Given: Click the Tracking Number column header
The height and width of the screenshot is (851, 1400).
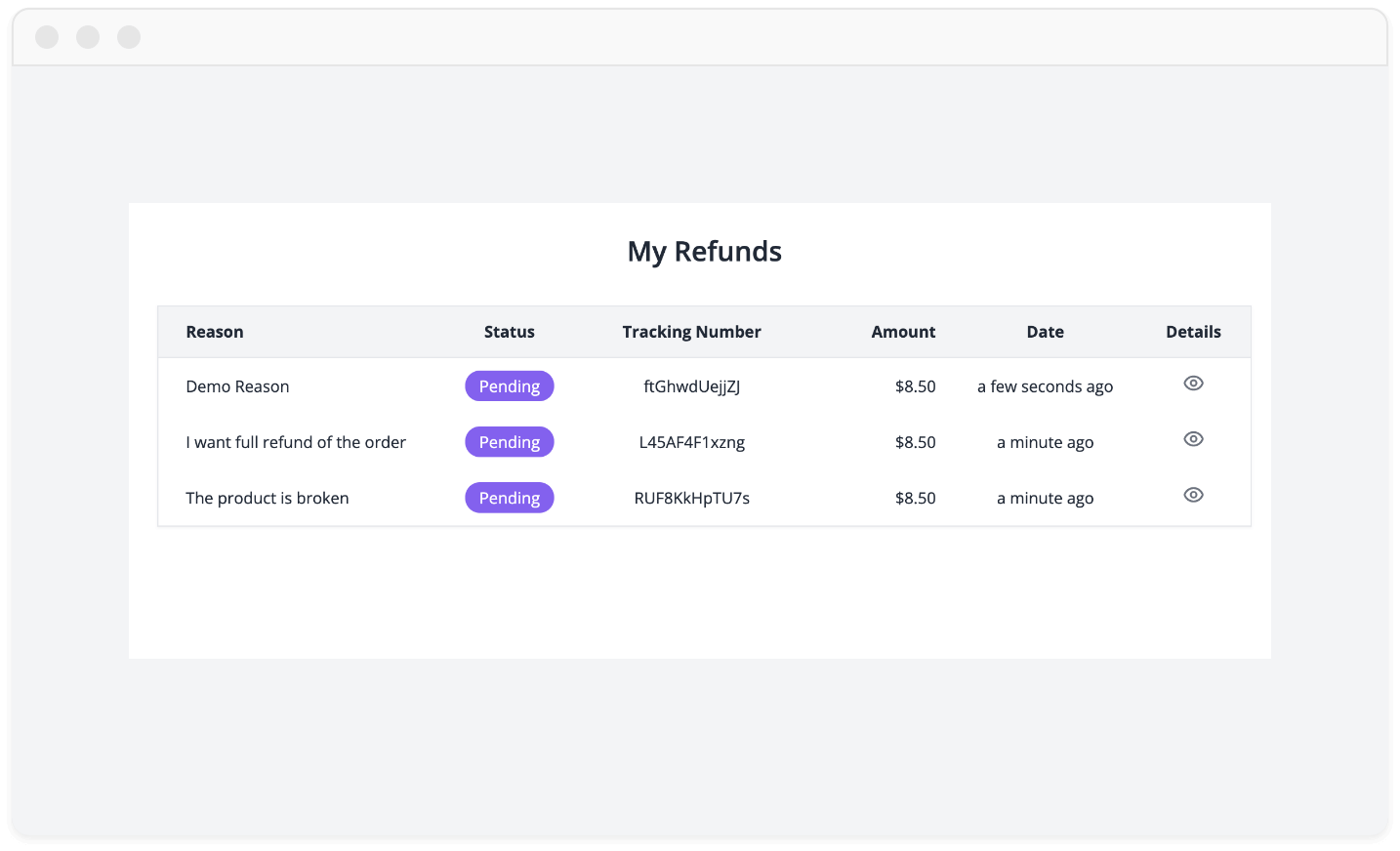Looking at the screenshot, I should (691, 332).
